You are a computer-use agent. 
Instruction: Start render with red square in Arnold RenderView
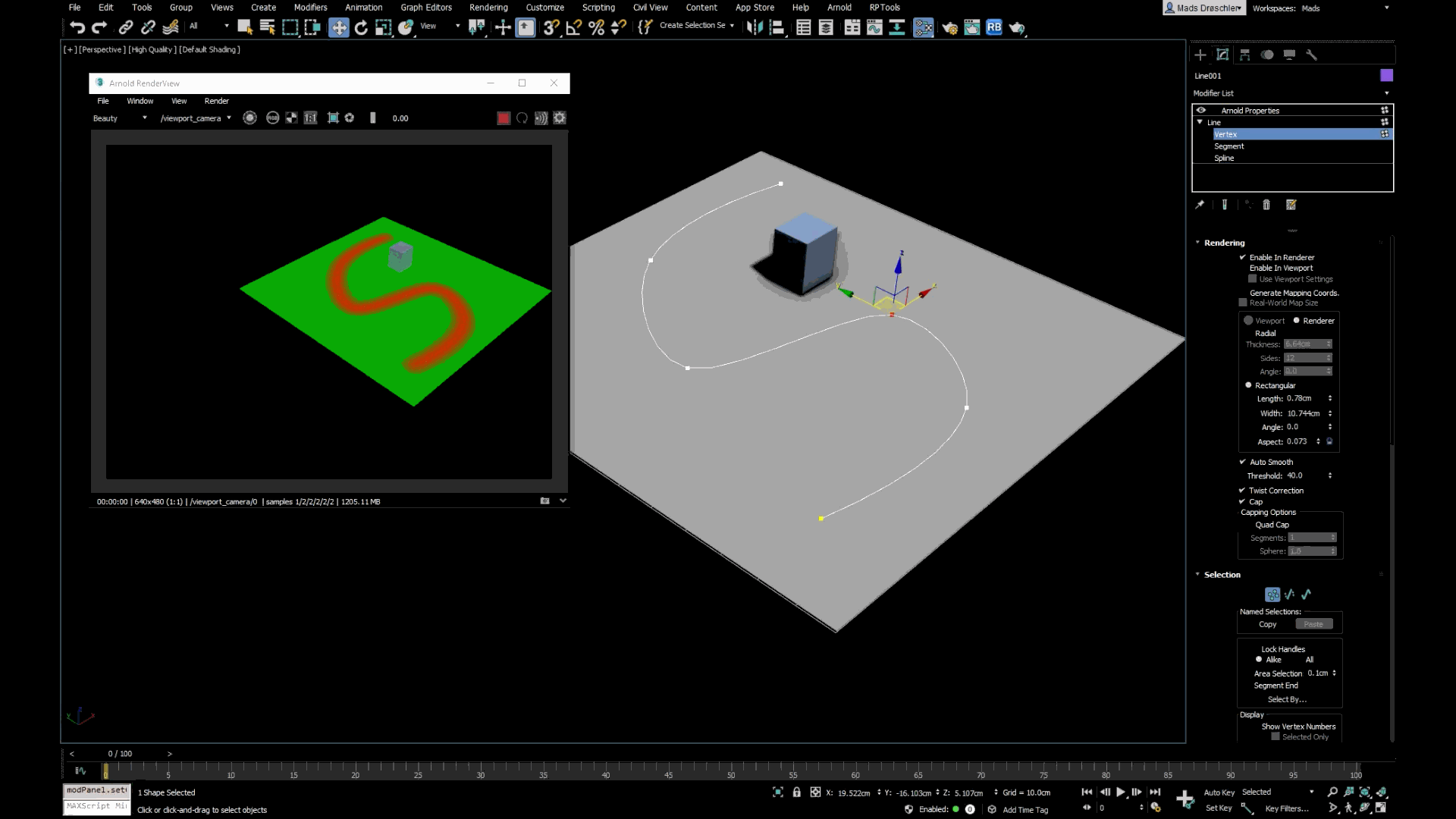click(503, 118)
